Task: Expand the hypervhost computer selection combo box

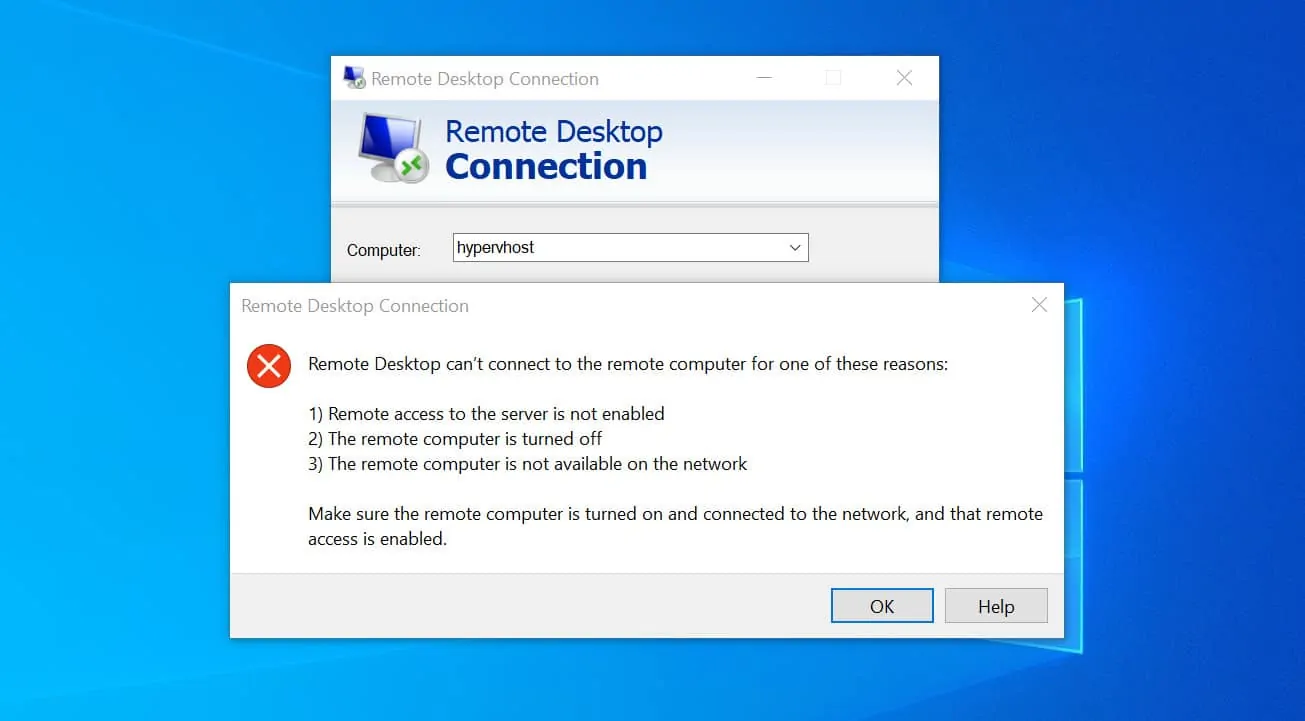Action: tap(795, 247)
